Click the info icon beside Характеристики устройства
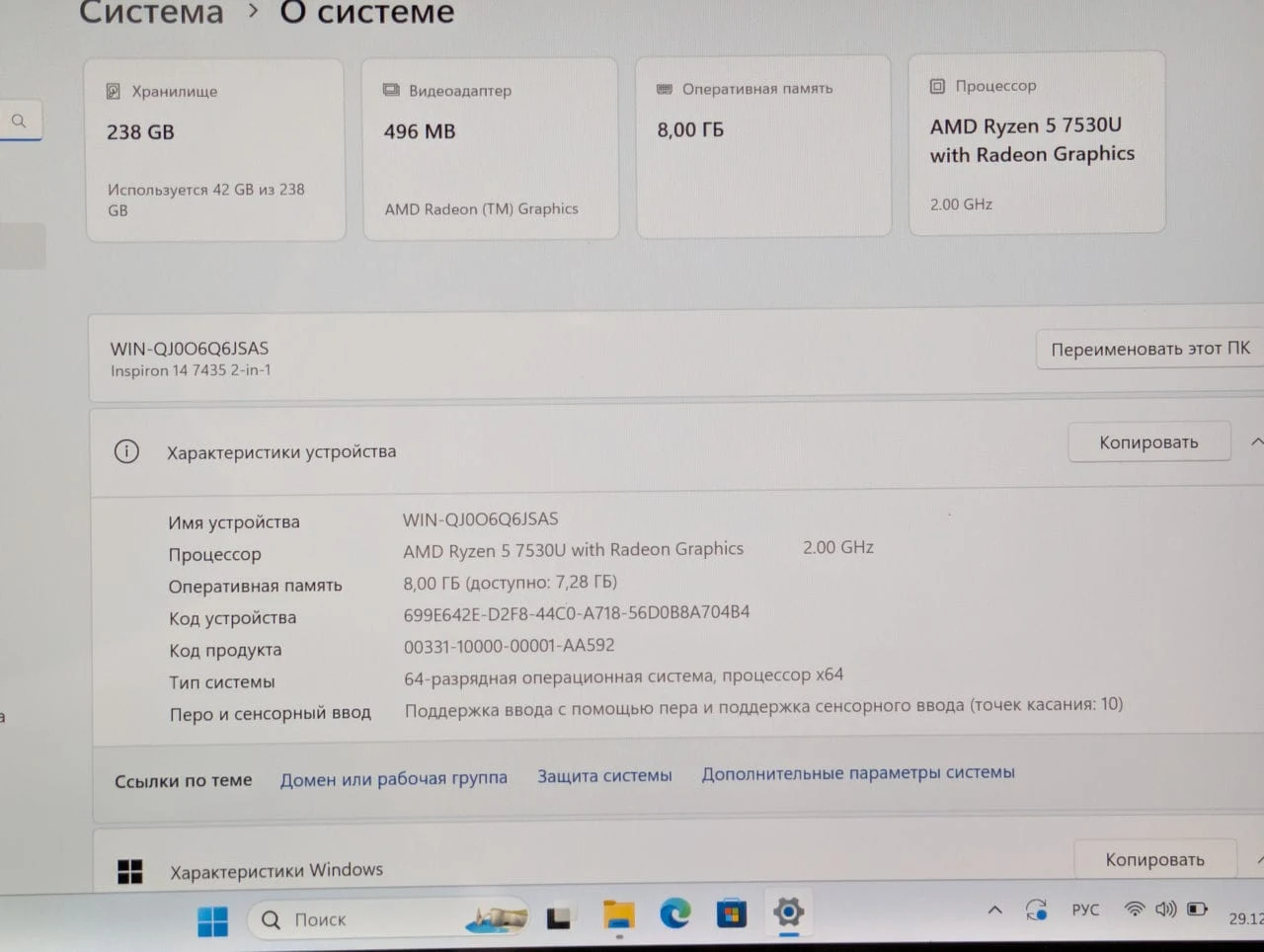 pos(126,451)
